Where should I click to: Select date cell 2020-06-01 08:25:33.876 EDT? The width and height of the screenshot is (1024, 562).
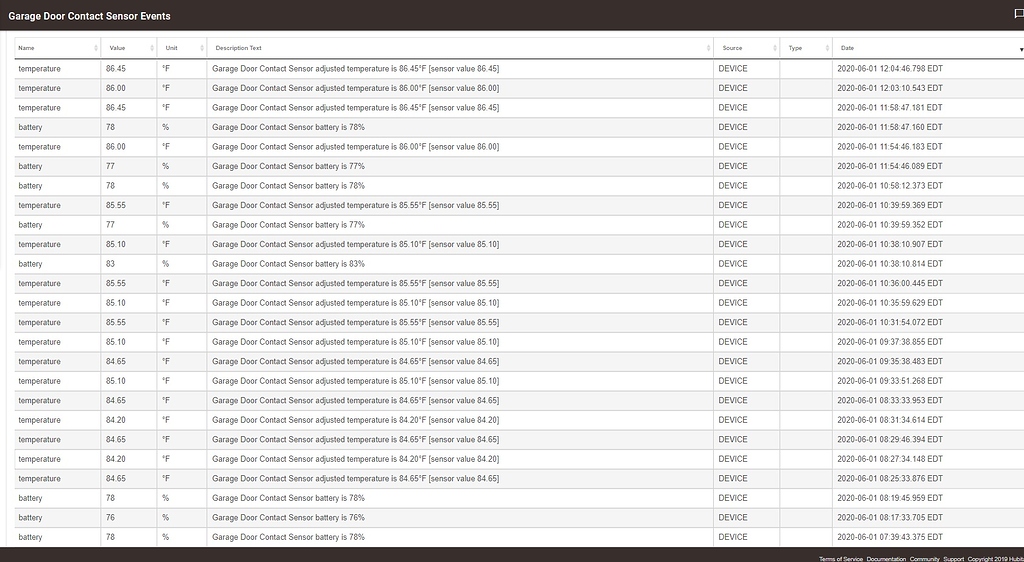[889, 478]
